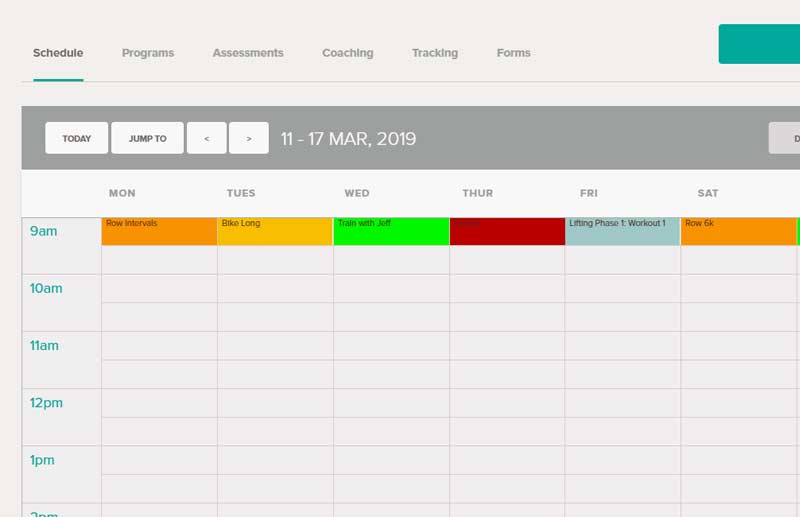Switch to the Forms tab

click(x=514, y=53)
